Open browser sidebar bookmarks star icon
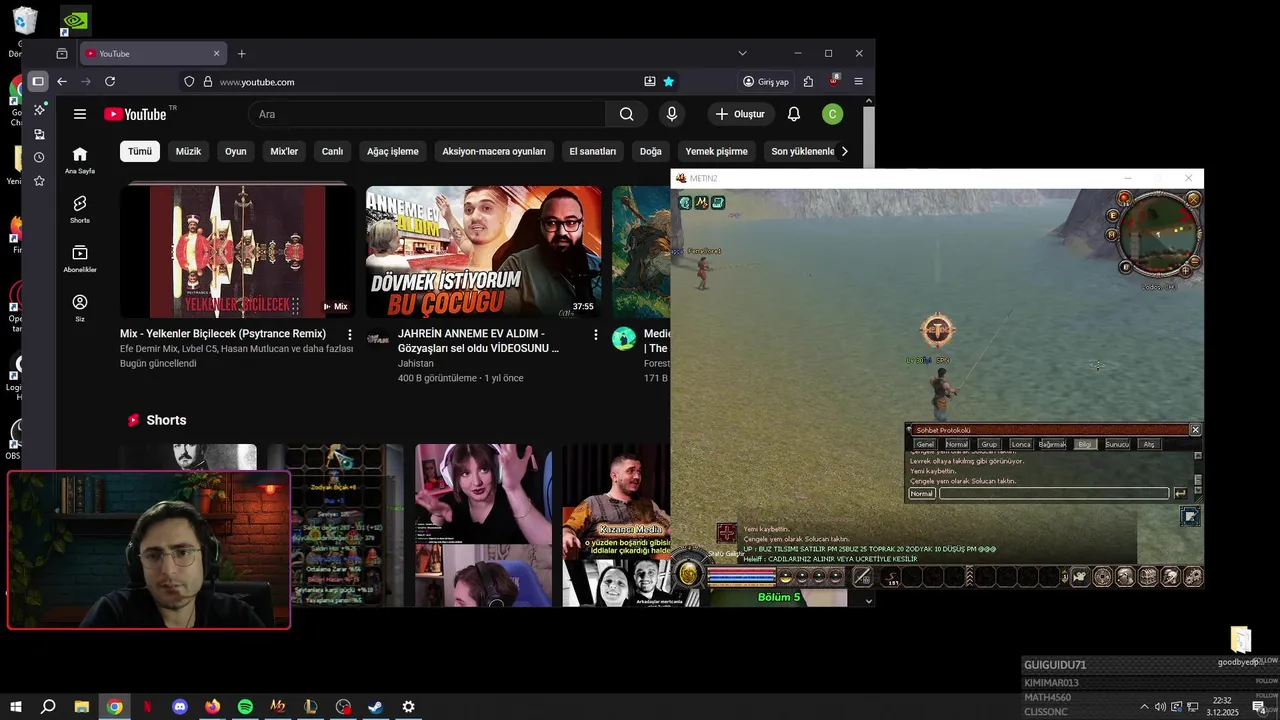The image size is (1280, 720). [39, 181]
